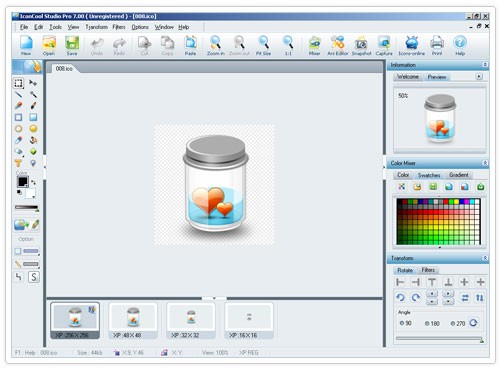
Task: Select the orange funnel tool
Action: coord(19,163)
